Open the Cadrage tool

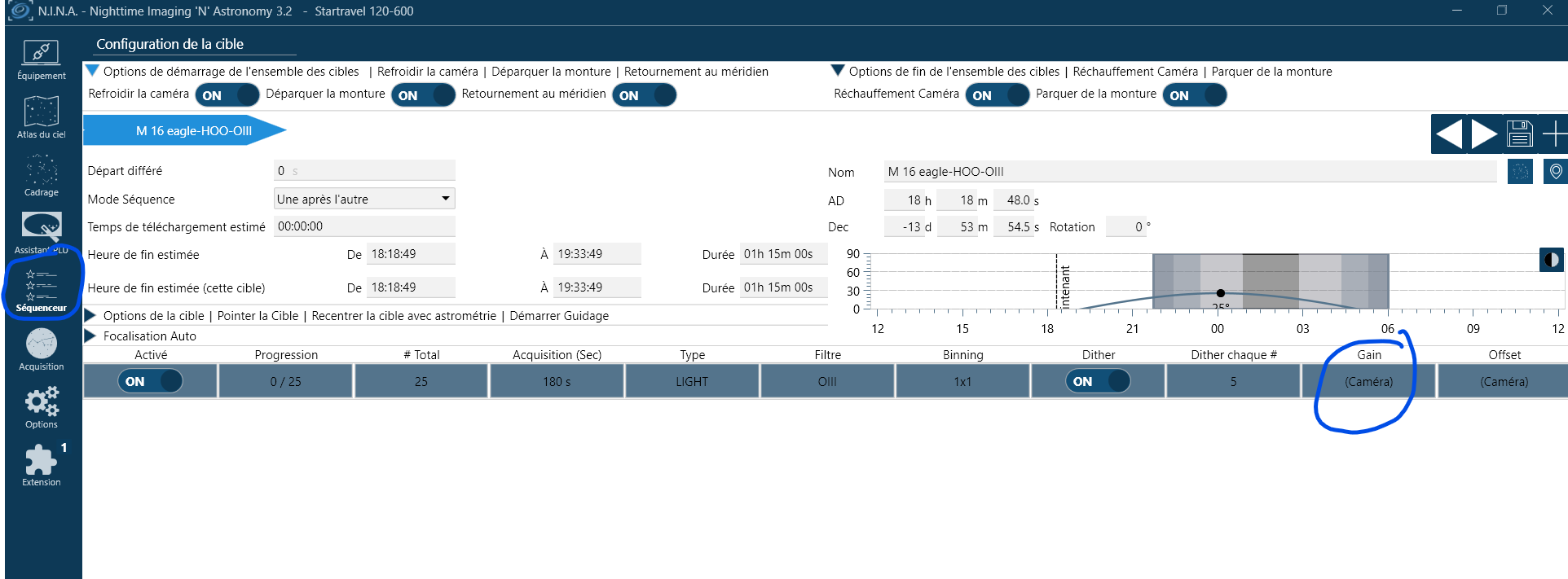[x=42, y=176]
